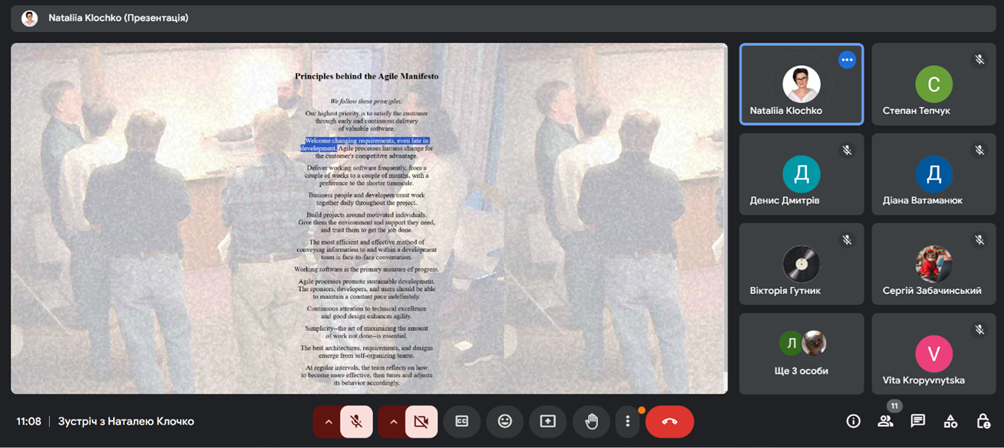Open the emoji reactions button
Screen dimensions: 1004x448
tap(505, 422)
